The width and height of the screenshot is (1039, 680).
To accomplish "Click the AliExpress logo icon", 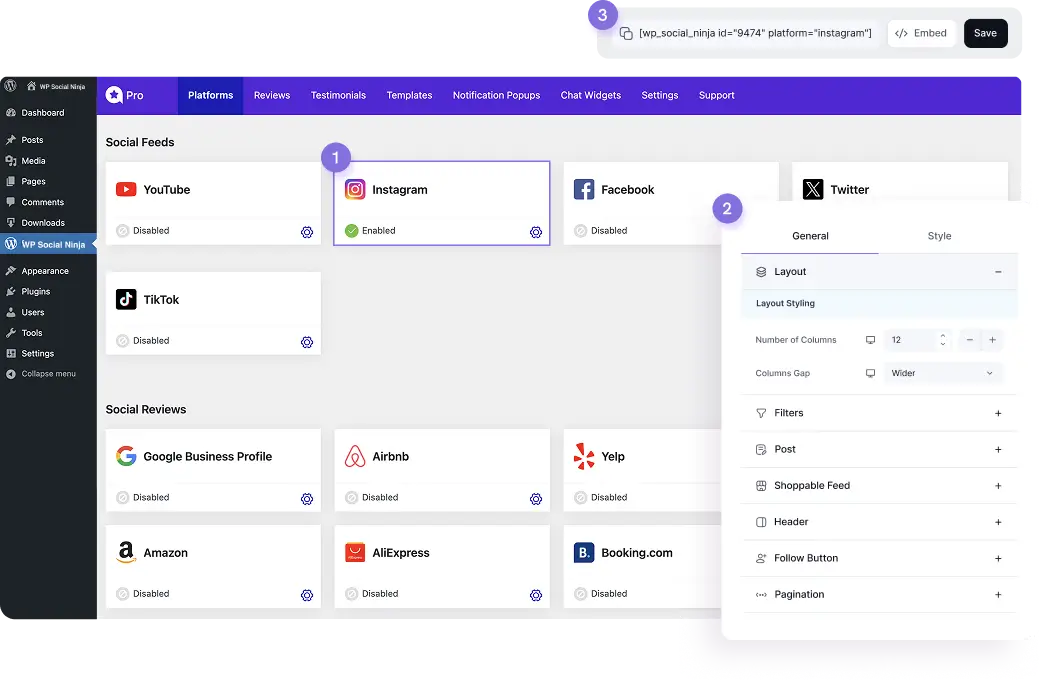I will [x=355, y=553].
